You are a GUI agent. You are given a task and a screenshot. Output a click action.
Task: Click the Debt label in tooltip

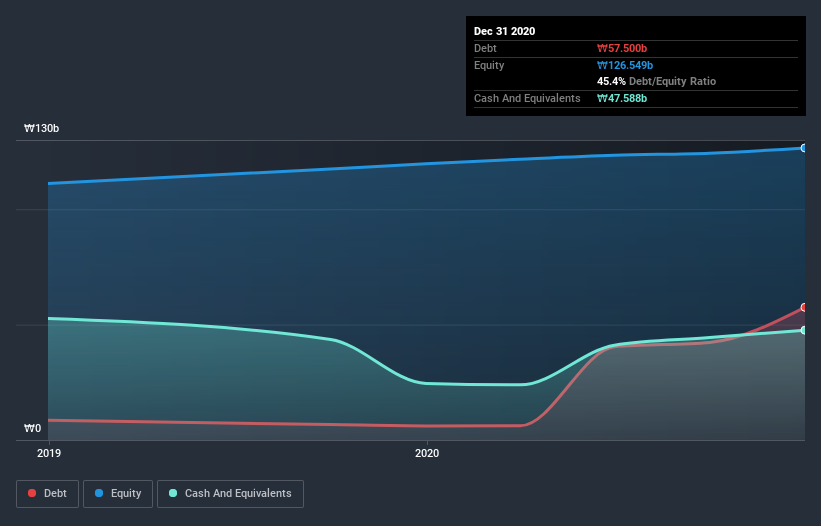coord(485,48)
